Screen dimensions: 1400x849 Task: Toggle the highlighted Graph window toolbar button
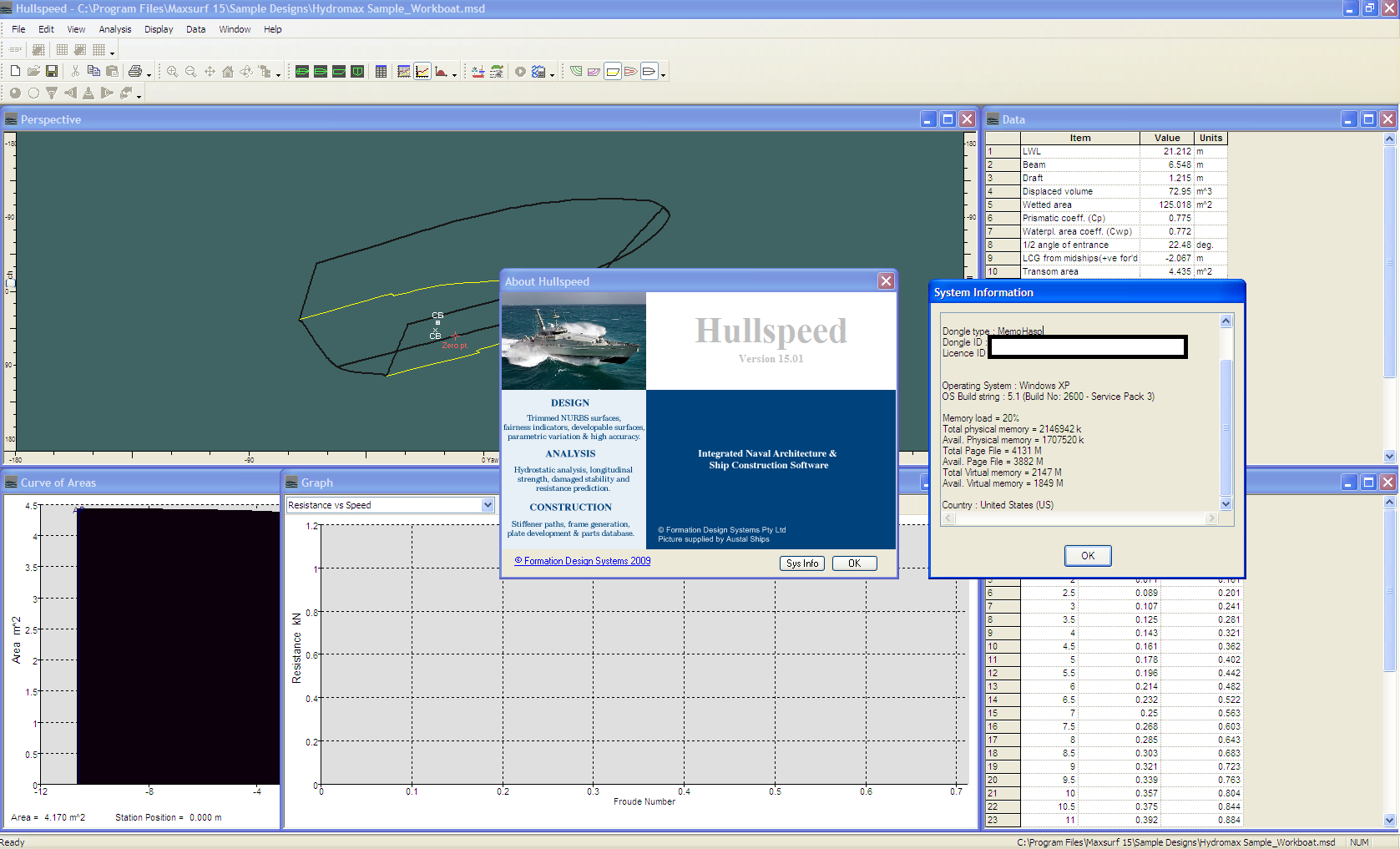422,72
